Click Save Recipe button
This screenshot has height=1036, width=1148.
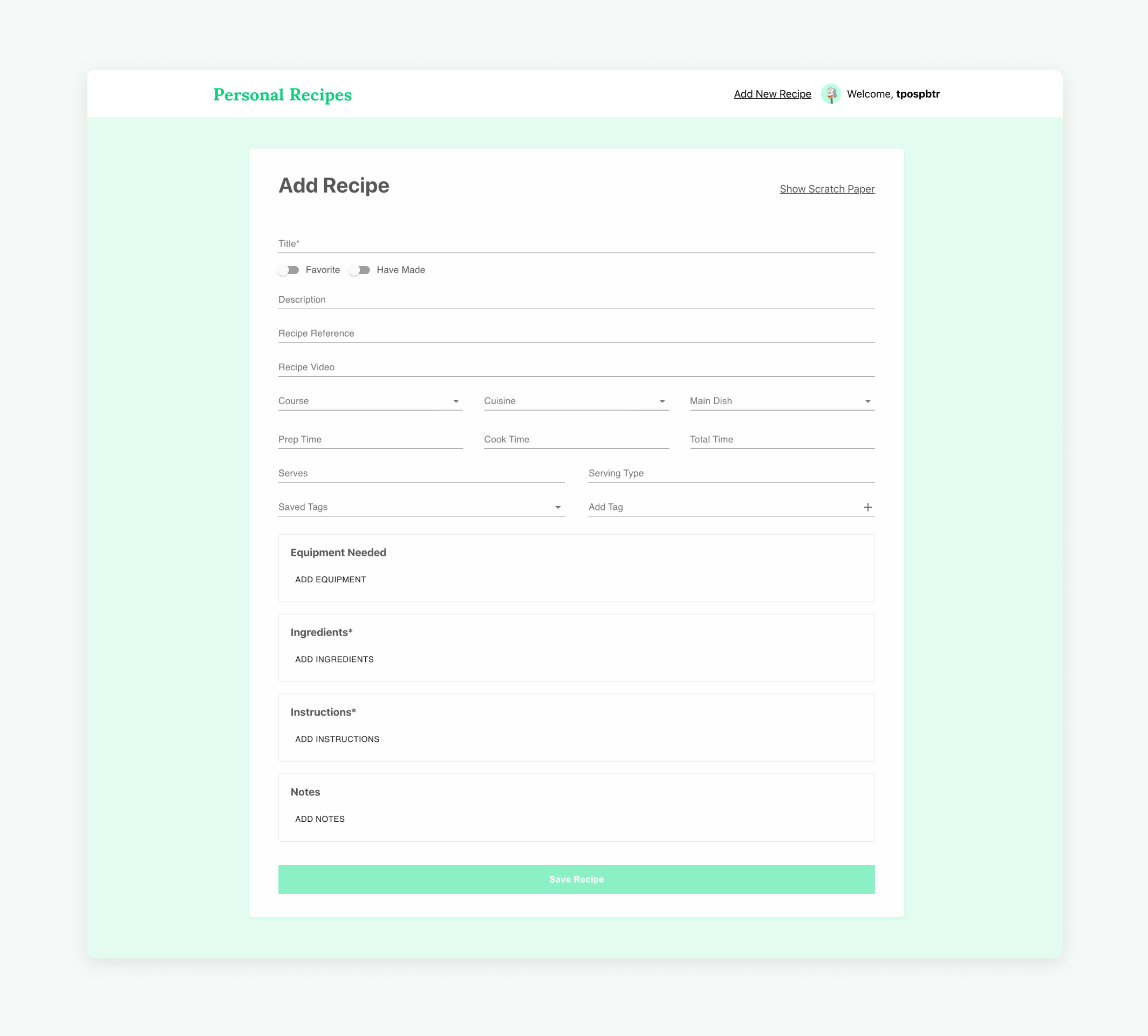576,879
